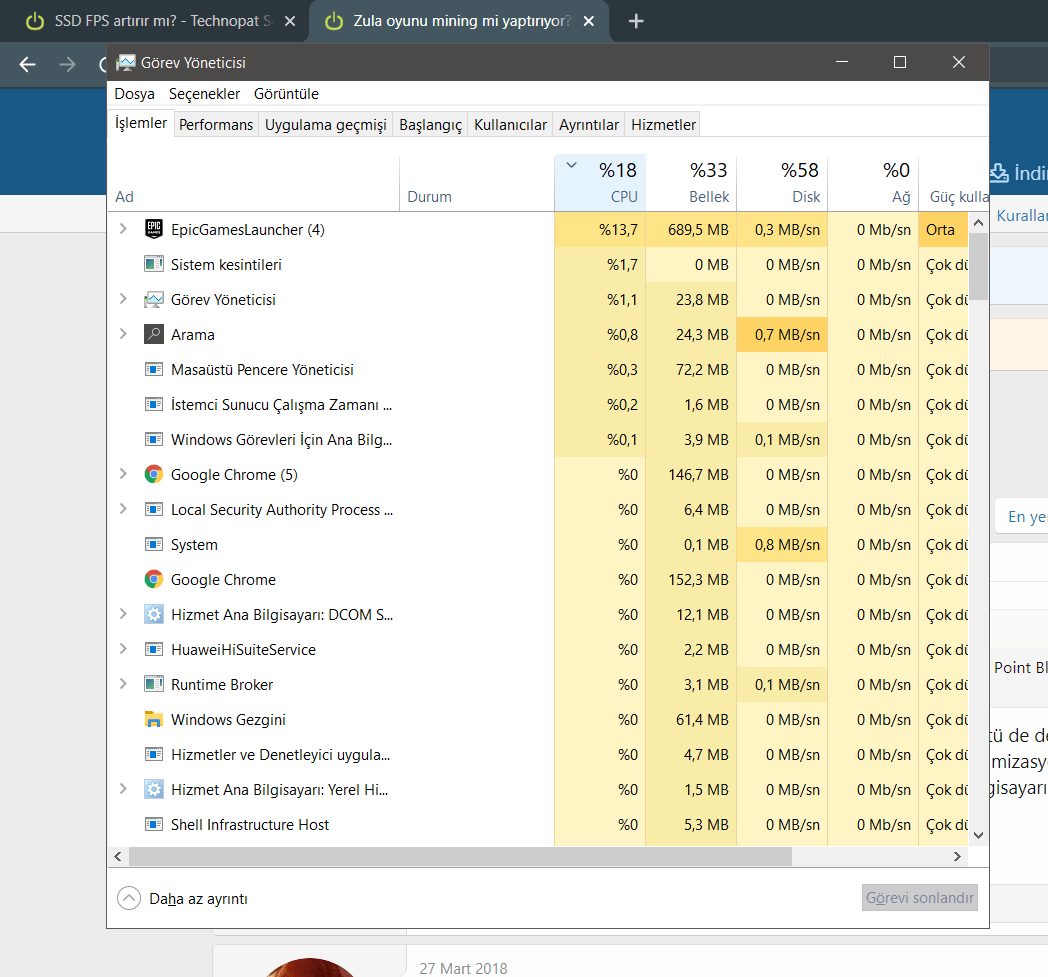The image size is (1048, 977).
Task: Click the HuaweiHiSuiteService icon
Action: pyautogui.click(x=154, y=649)
